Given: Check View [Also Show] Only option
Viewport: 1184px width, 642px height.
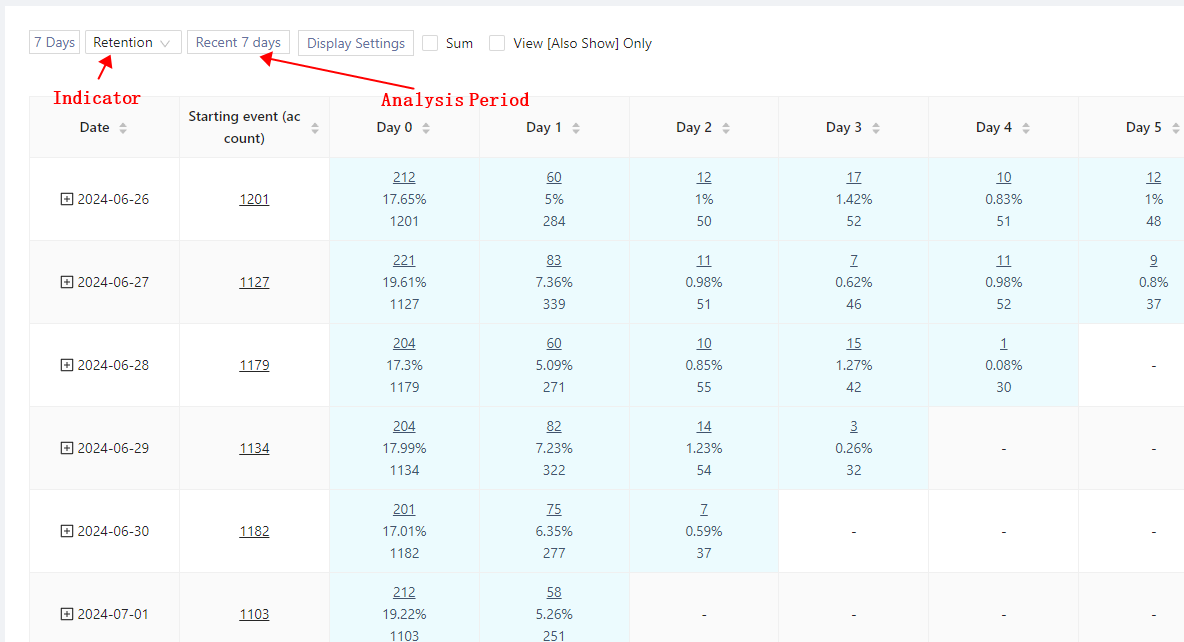Looking at the screenshot, I should (x=497, y=43).
